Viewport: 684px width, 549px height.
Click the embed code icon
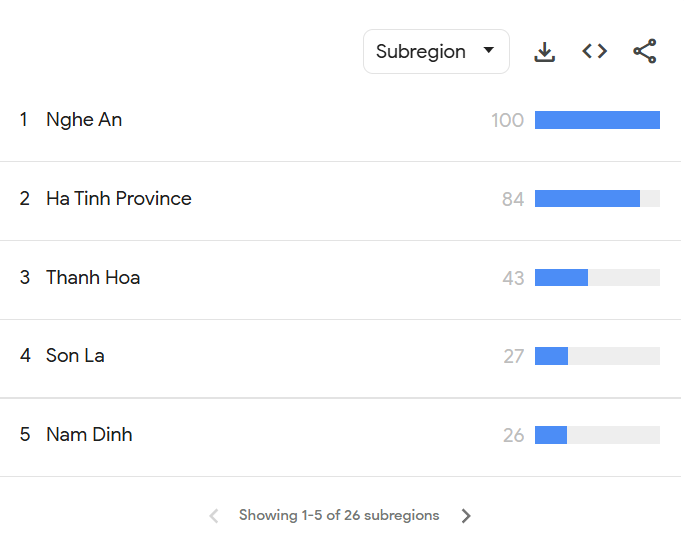[x=595, y=52]
